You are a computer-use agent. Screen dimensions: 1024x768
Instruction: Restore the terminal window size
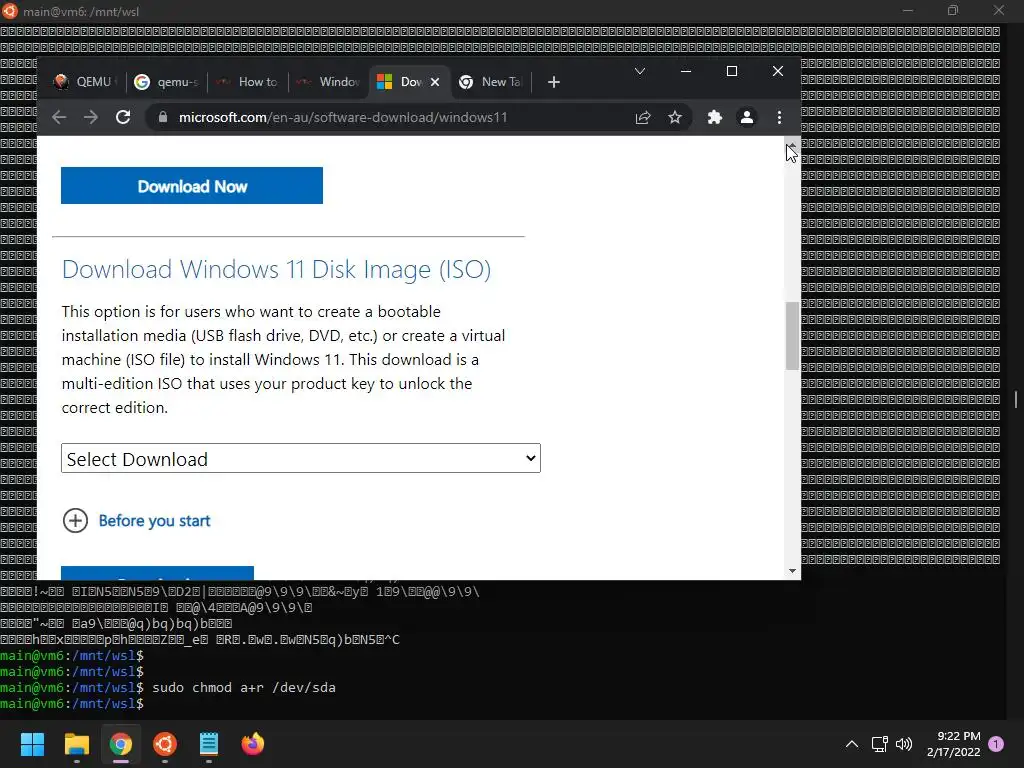click(x=953, y=10)
